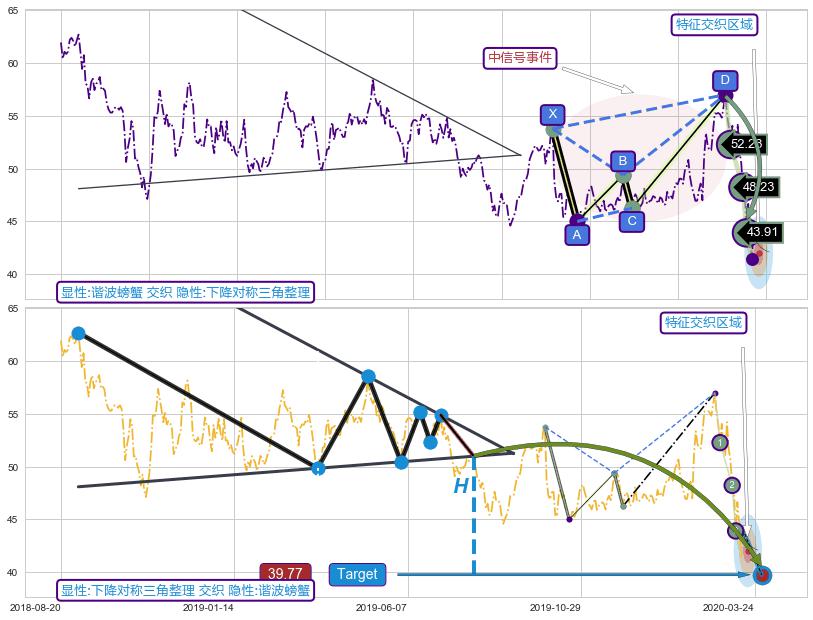Viewport: 813px width, 620px height.
Task: Click the 中信号事件 annotation box
Action: coord(520,58)
